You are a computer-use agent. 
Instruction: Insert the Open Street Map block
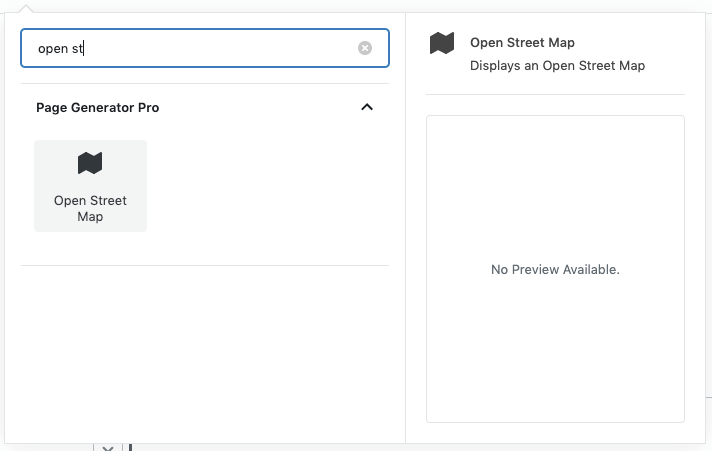click(90, 186)
